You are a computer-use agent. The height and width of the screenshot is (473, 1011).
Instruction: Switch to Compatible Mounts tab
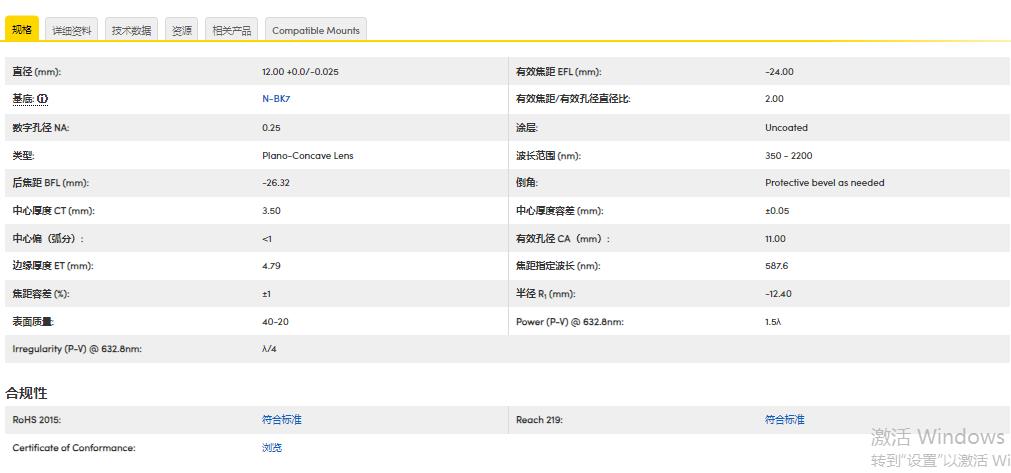316,30
